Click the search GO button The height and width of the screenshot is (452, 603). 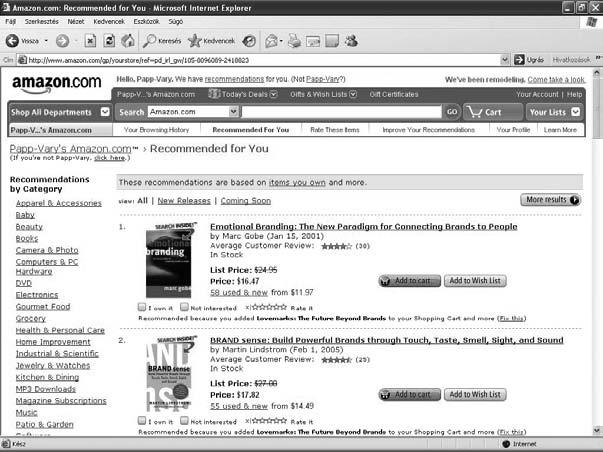(x=452, y=112)
